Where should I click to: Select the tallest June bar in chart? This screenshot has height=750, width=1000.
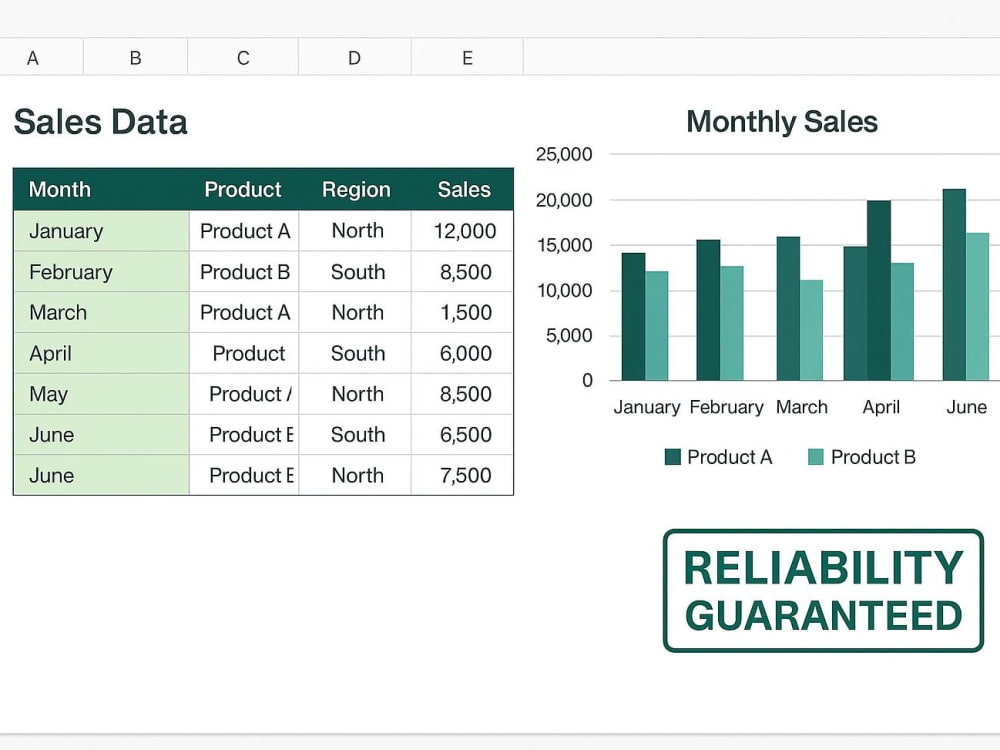pos(954,284)
